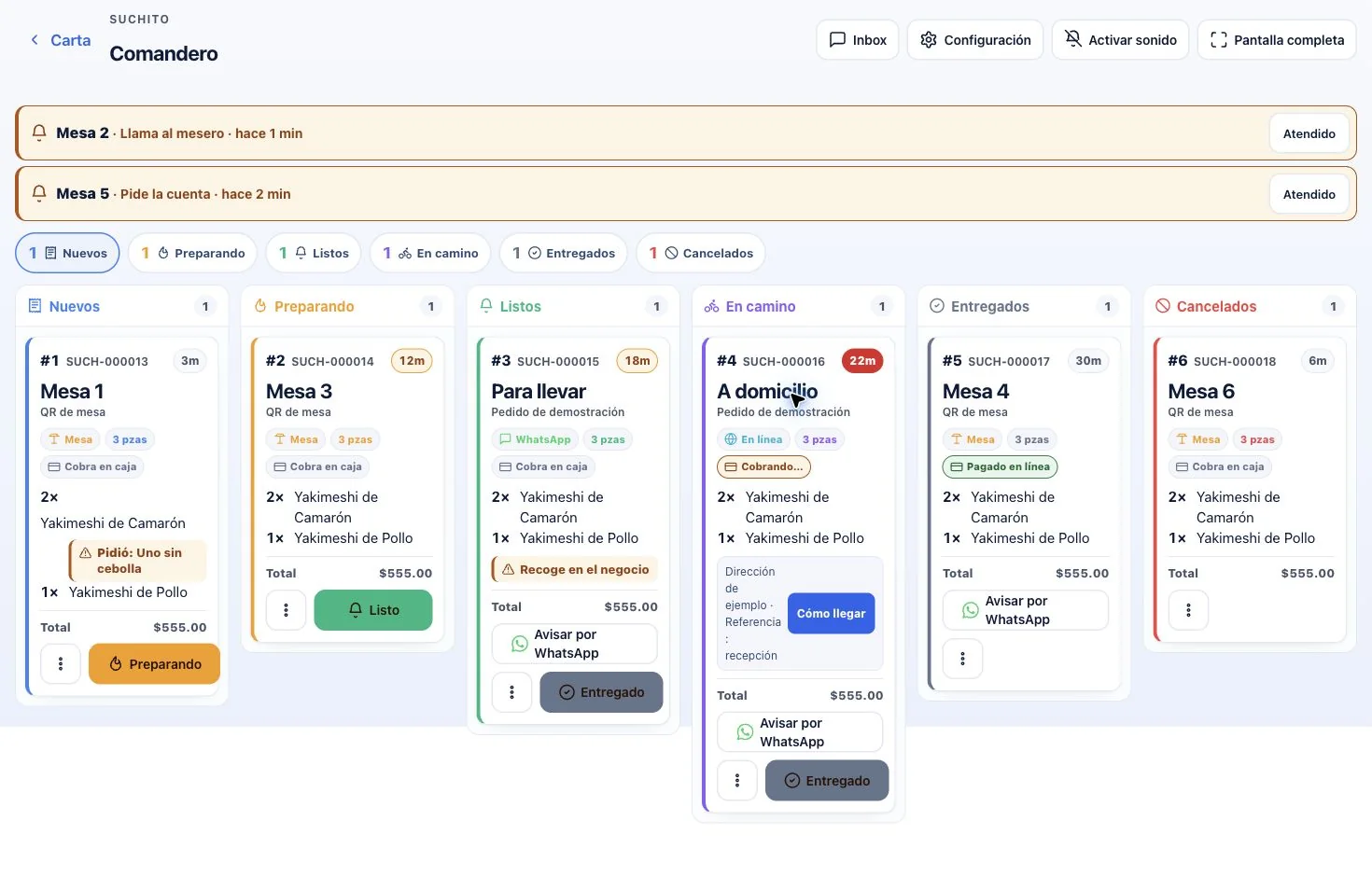This screenshot has width=1372, height=890.
Task: Click the Cancelados column header icon
Action: pos(1163,306)
